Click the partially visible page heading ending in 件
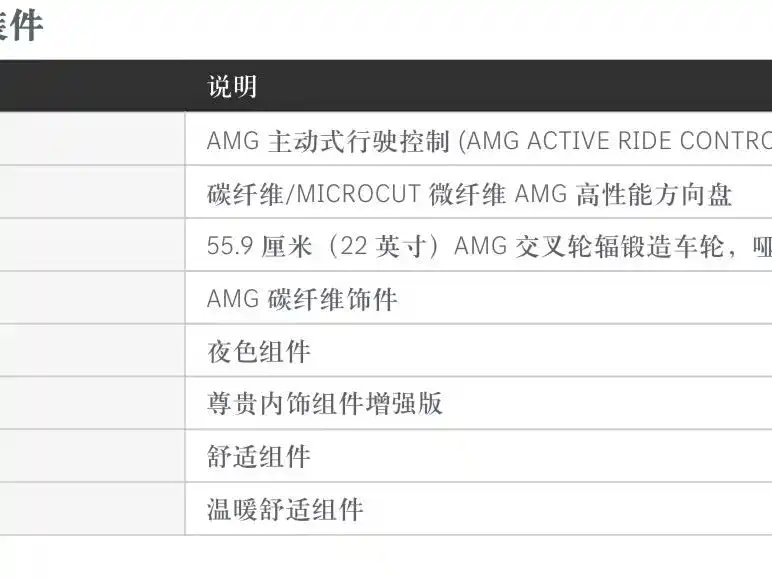The width and height of the screenshot is (772, 579). 21,25
